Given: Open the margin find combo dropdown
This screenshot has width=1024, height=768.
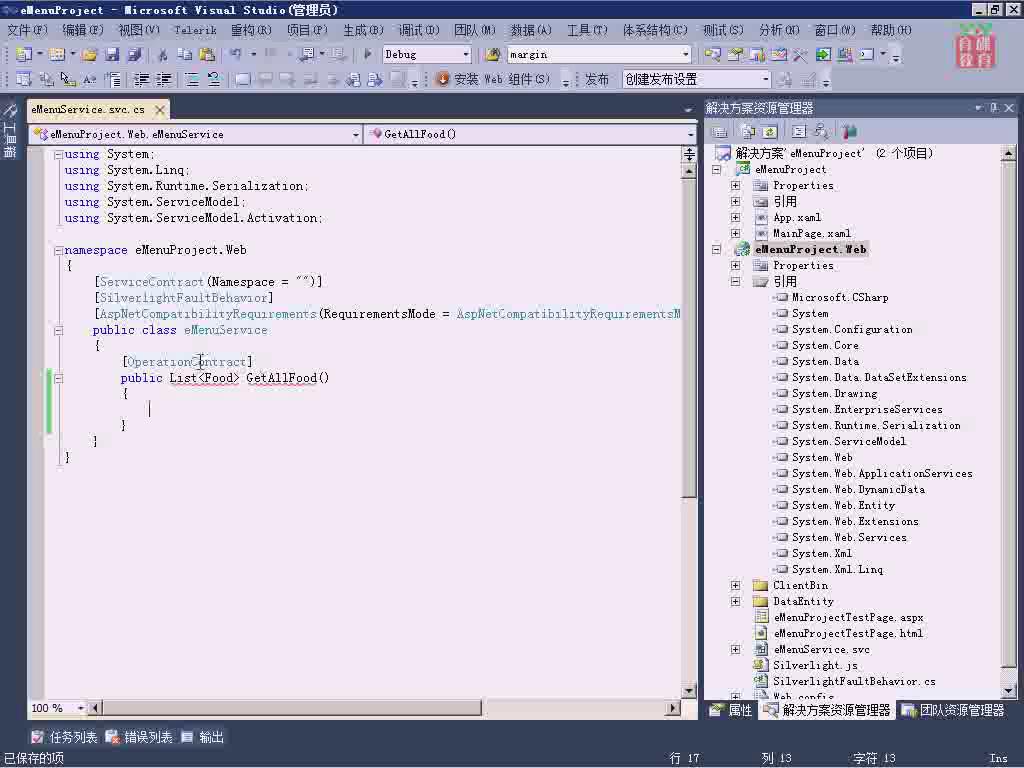Looking at the screenshot, I should [x=685, y=55].
